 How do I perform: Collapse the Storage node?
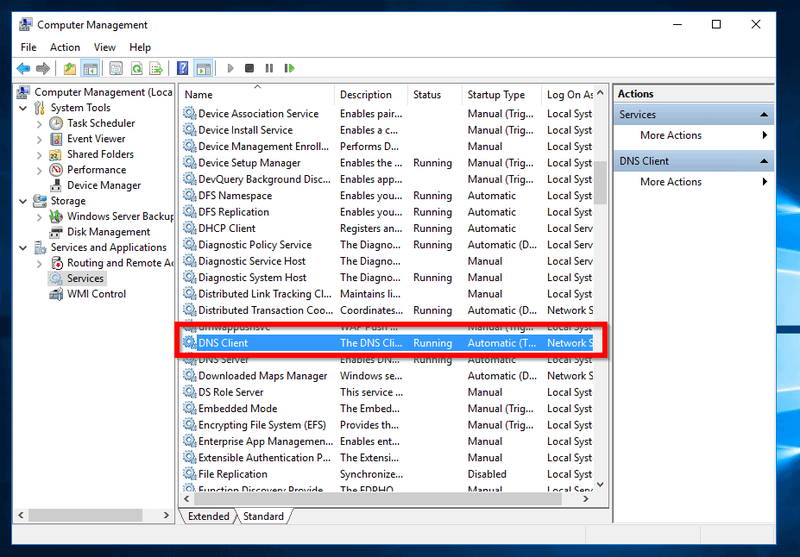pyautogui.click(x=23, y=201)
